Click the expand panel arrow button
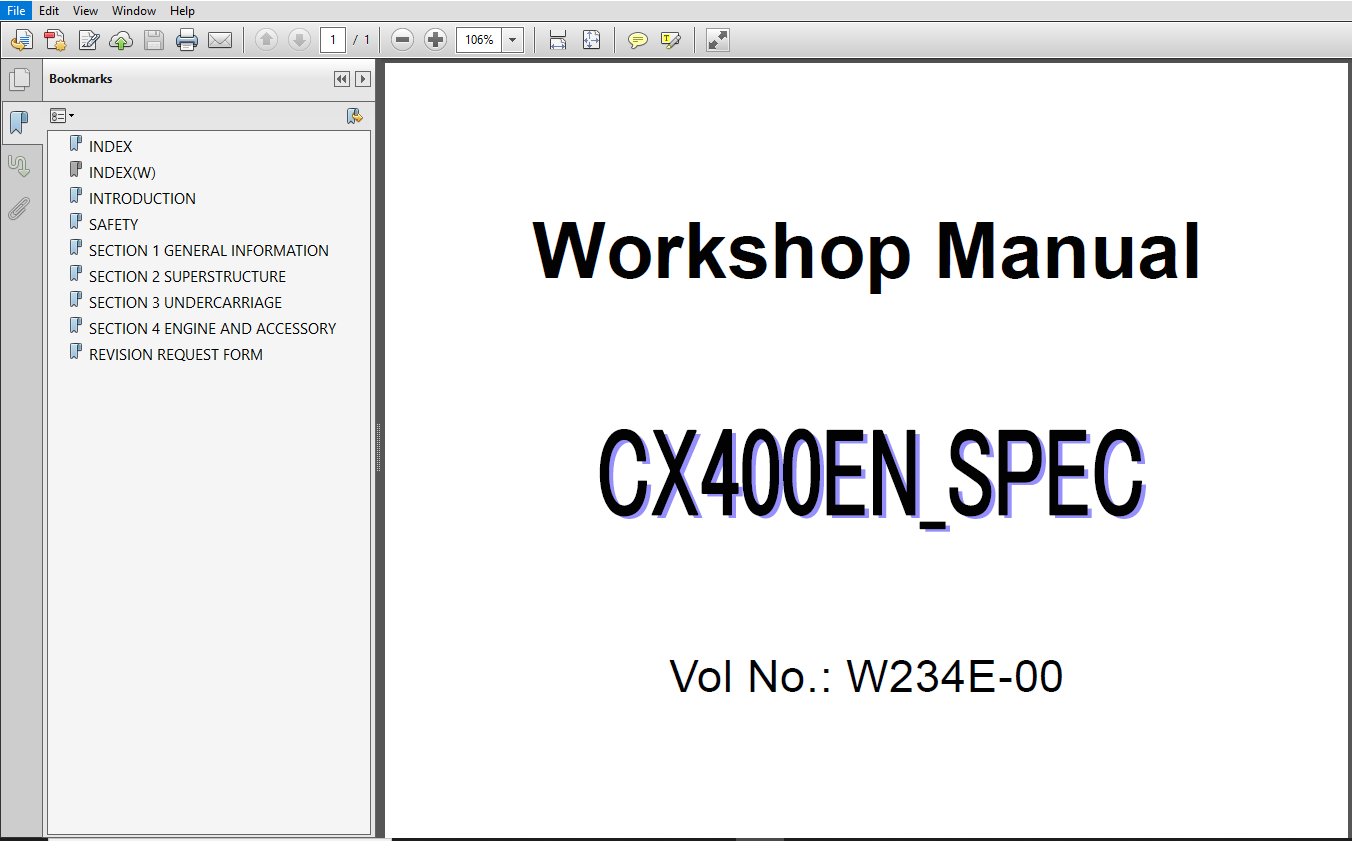This screenshot has width=1352, height=841. click(x=363, y=79)
